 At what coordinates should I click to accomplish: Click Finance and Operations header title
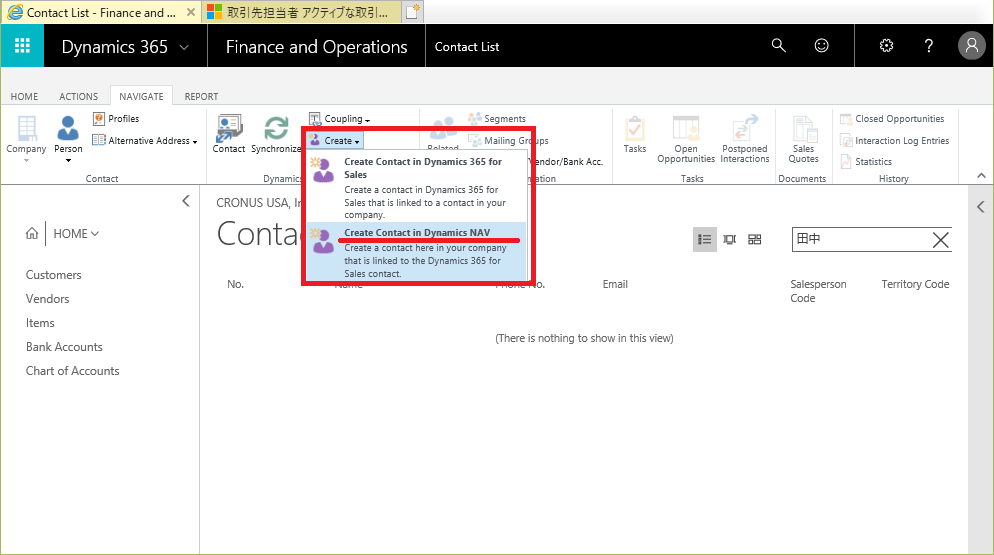(316, 47)
